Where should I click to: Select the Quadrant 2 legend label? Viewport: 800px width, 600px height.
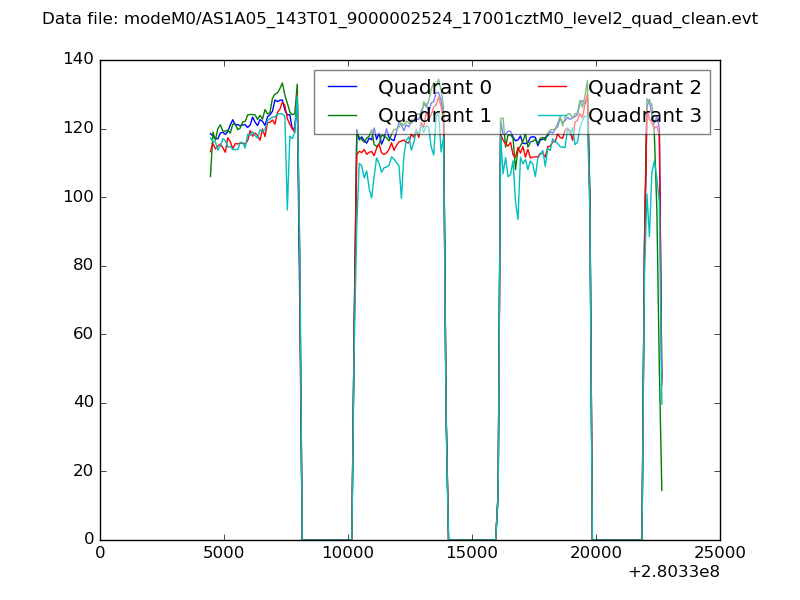644,88
